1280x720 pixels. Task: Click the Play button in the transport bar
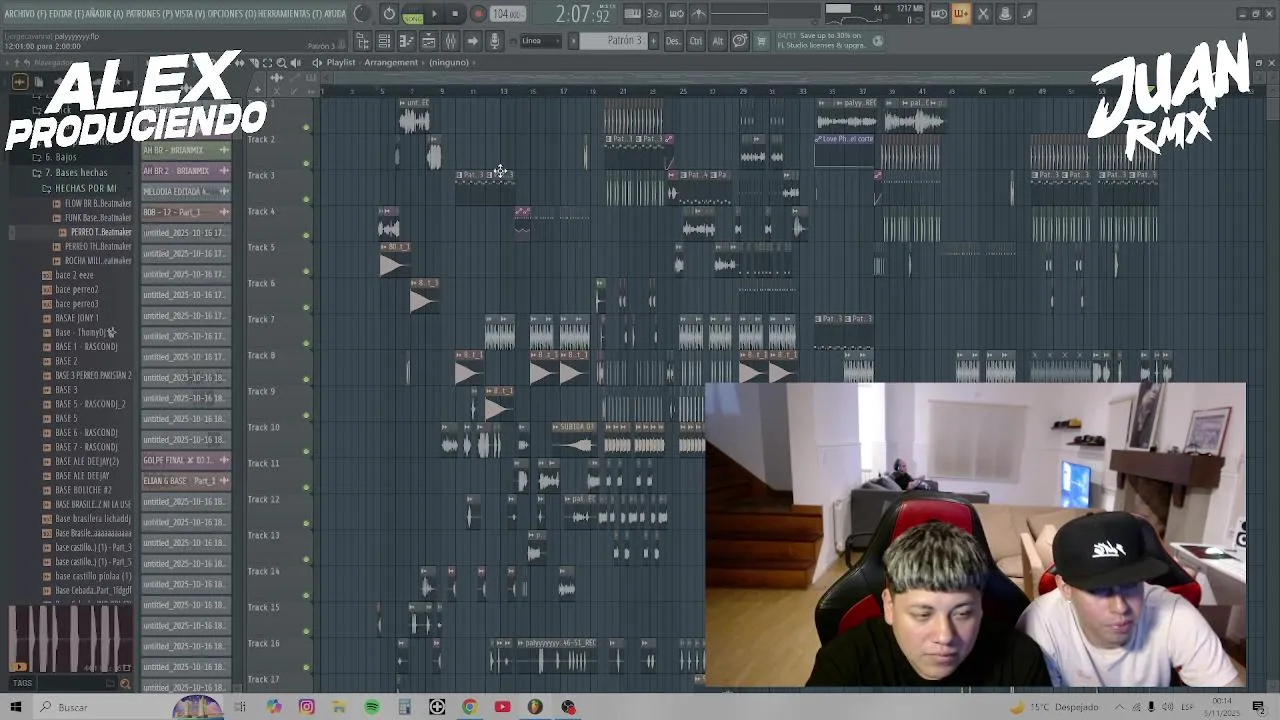[x=434, y=14]
